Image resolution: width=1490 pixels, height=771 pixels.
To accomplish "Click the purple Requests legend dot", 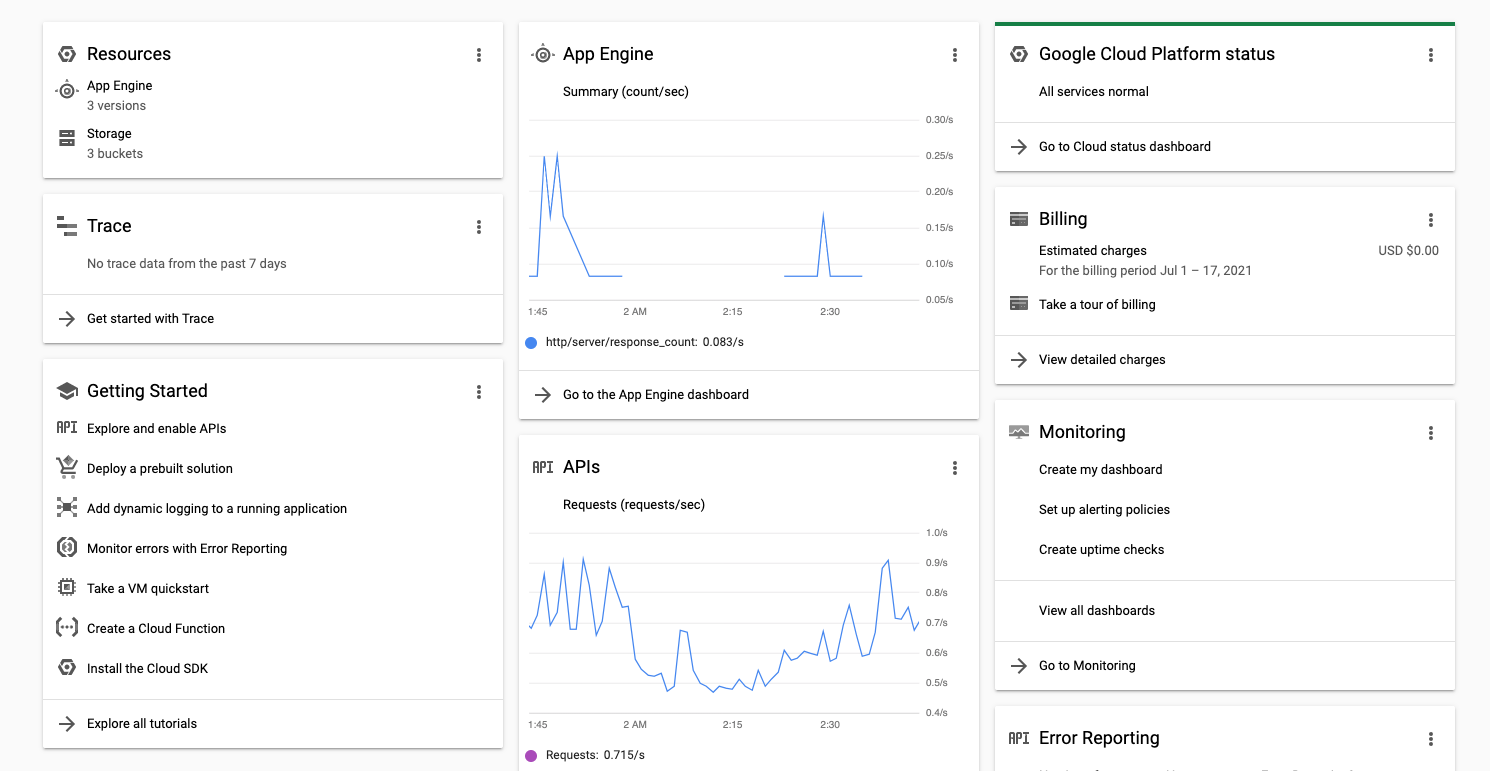I will (x=531, y=755).
